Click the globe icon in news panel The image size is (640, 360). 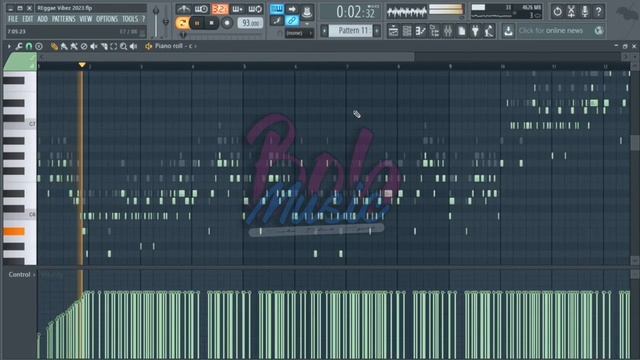(x=598, y=31)
